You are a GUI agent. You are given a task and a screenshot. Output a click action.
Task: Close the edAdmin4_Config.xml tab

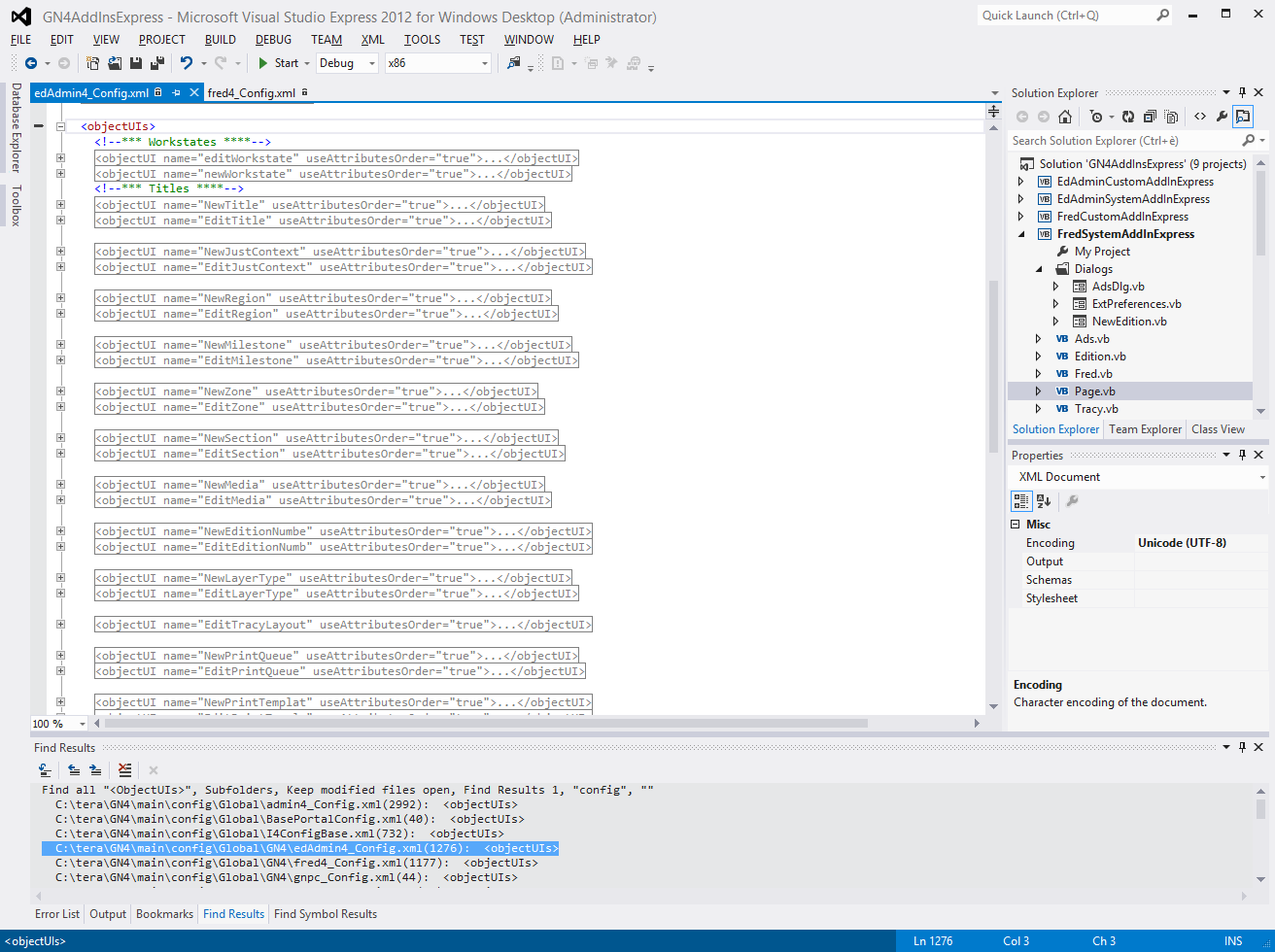(193, 93)
